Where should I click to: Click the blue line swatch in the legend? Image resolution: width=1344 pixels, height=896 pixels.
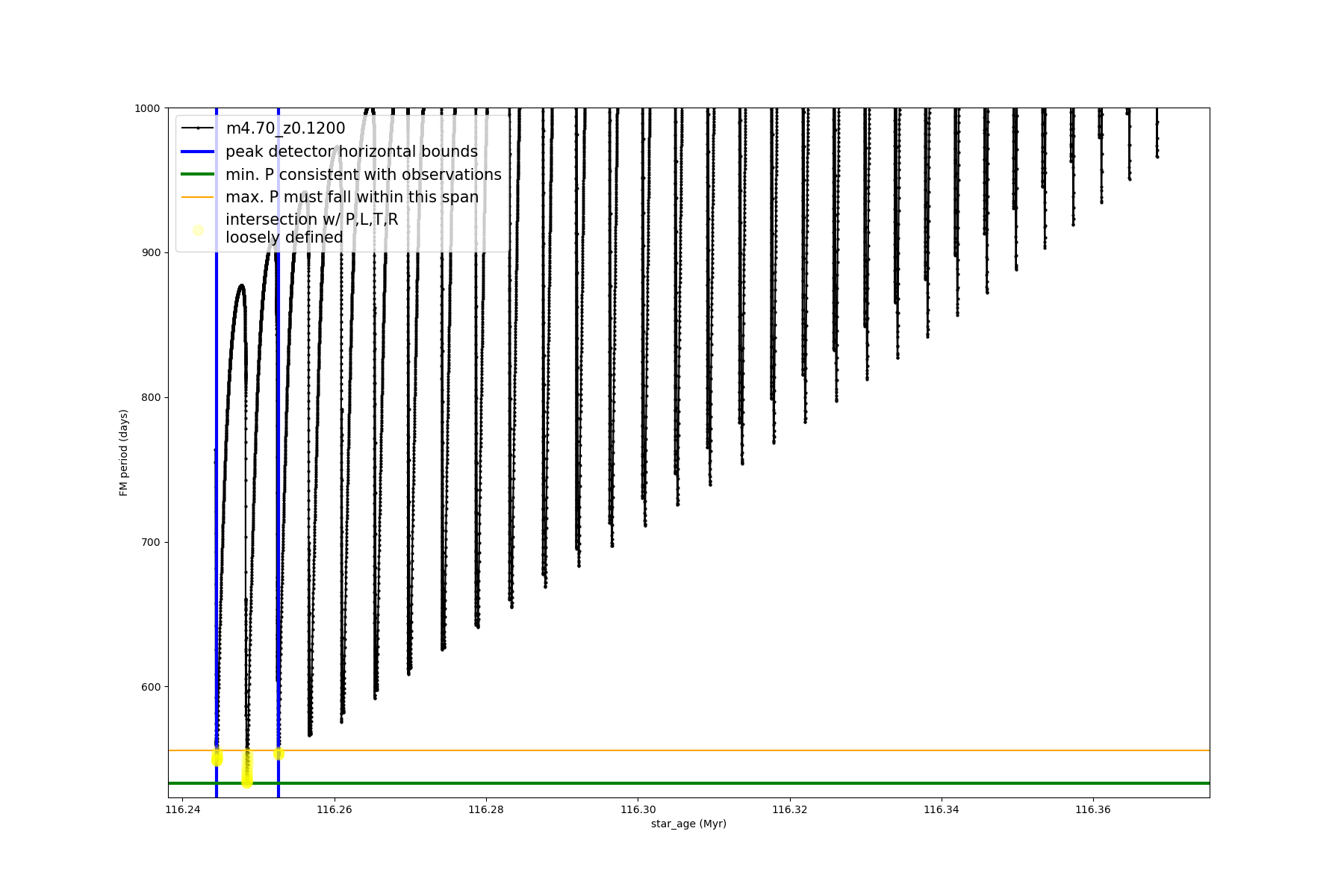[x=198, y=152]
